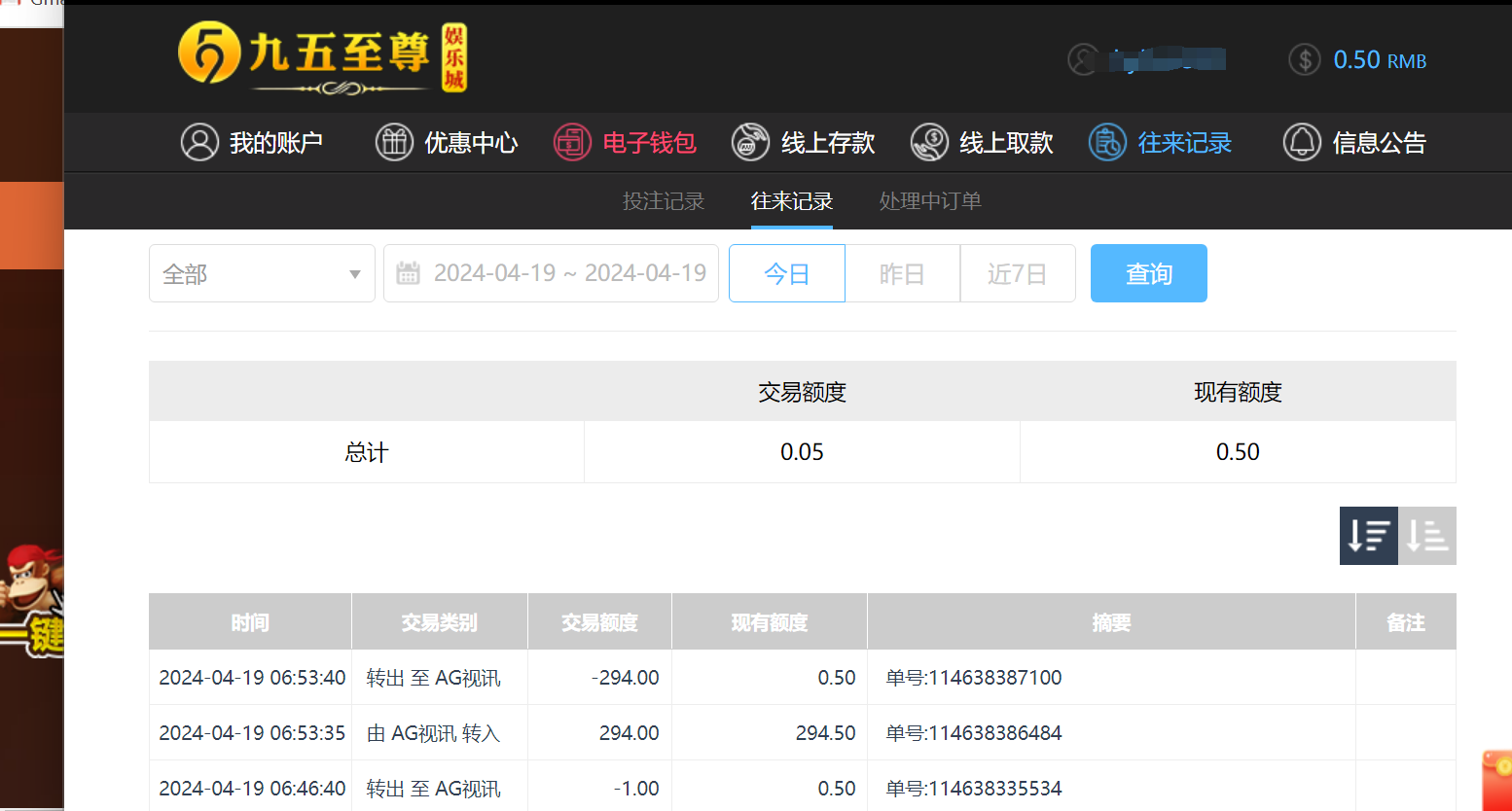Click the dollar coin balance icon

1304,60
